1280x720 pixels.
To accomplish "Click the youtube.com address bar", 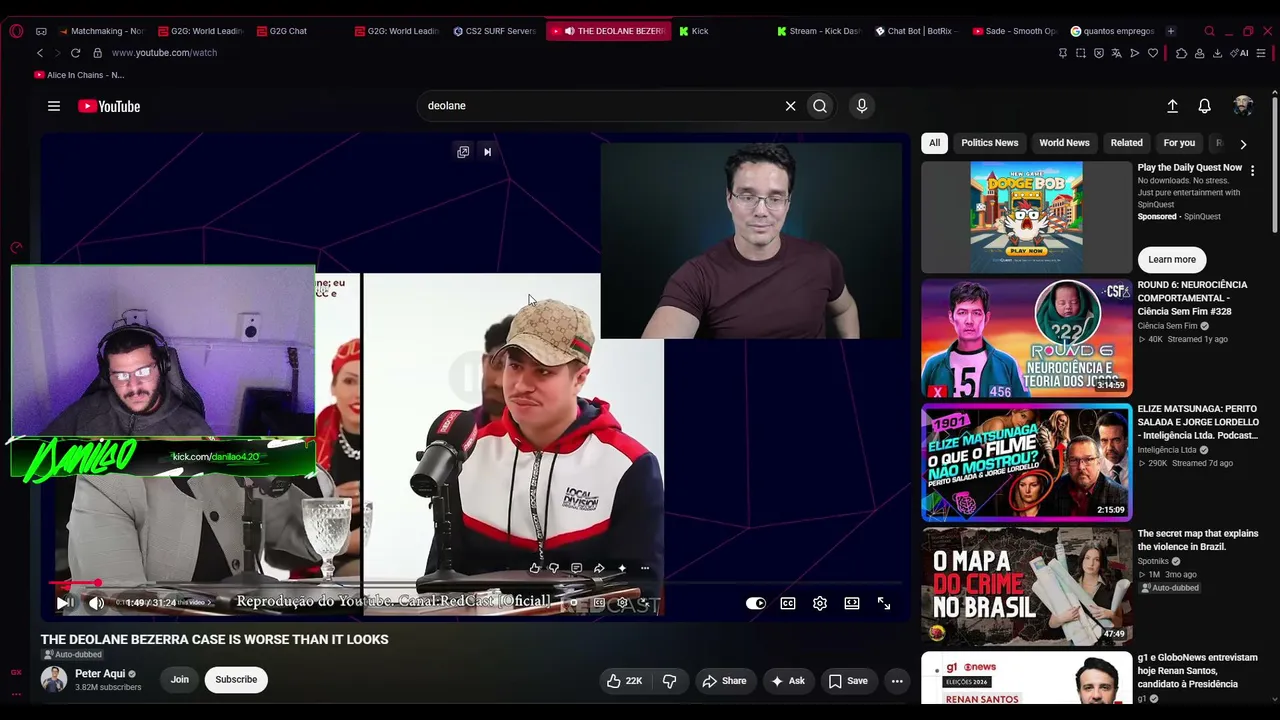I will pos(164,53).
